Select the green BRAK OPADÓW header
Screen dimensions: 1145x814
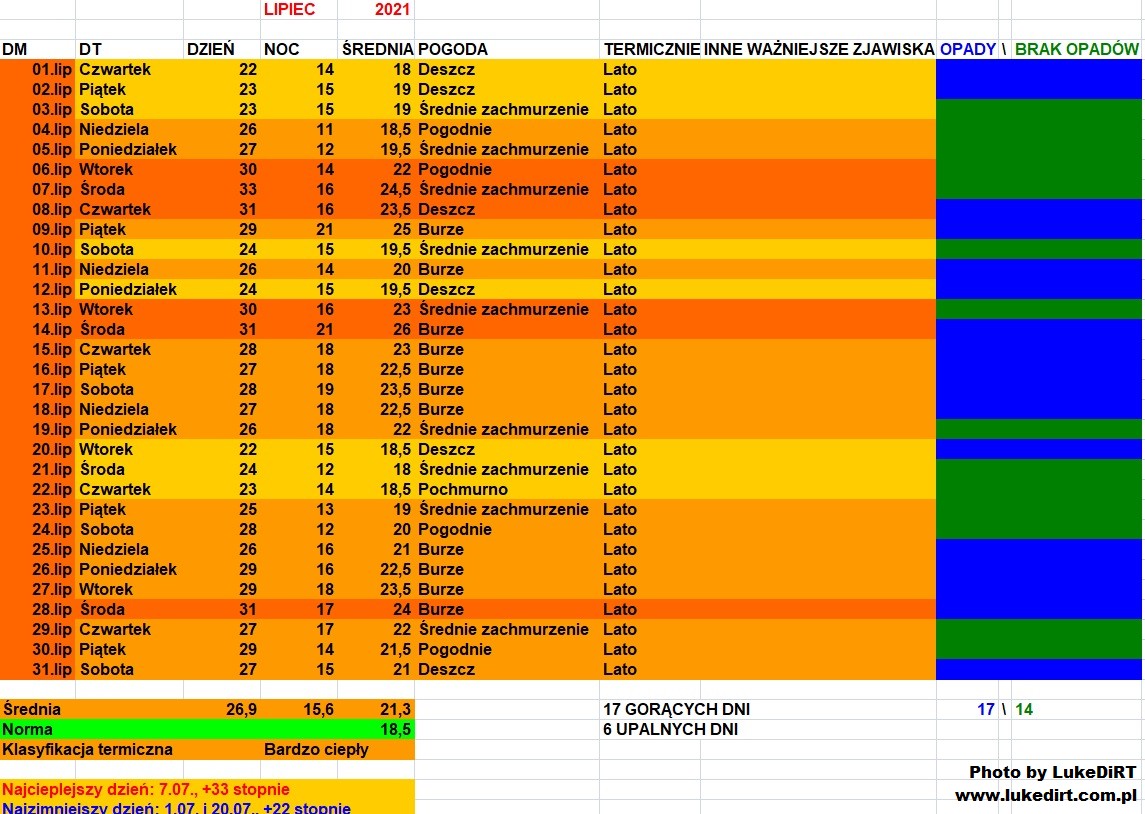pos(1076,49)
